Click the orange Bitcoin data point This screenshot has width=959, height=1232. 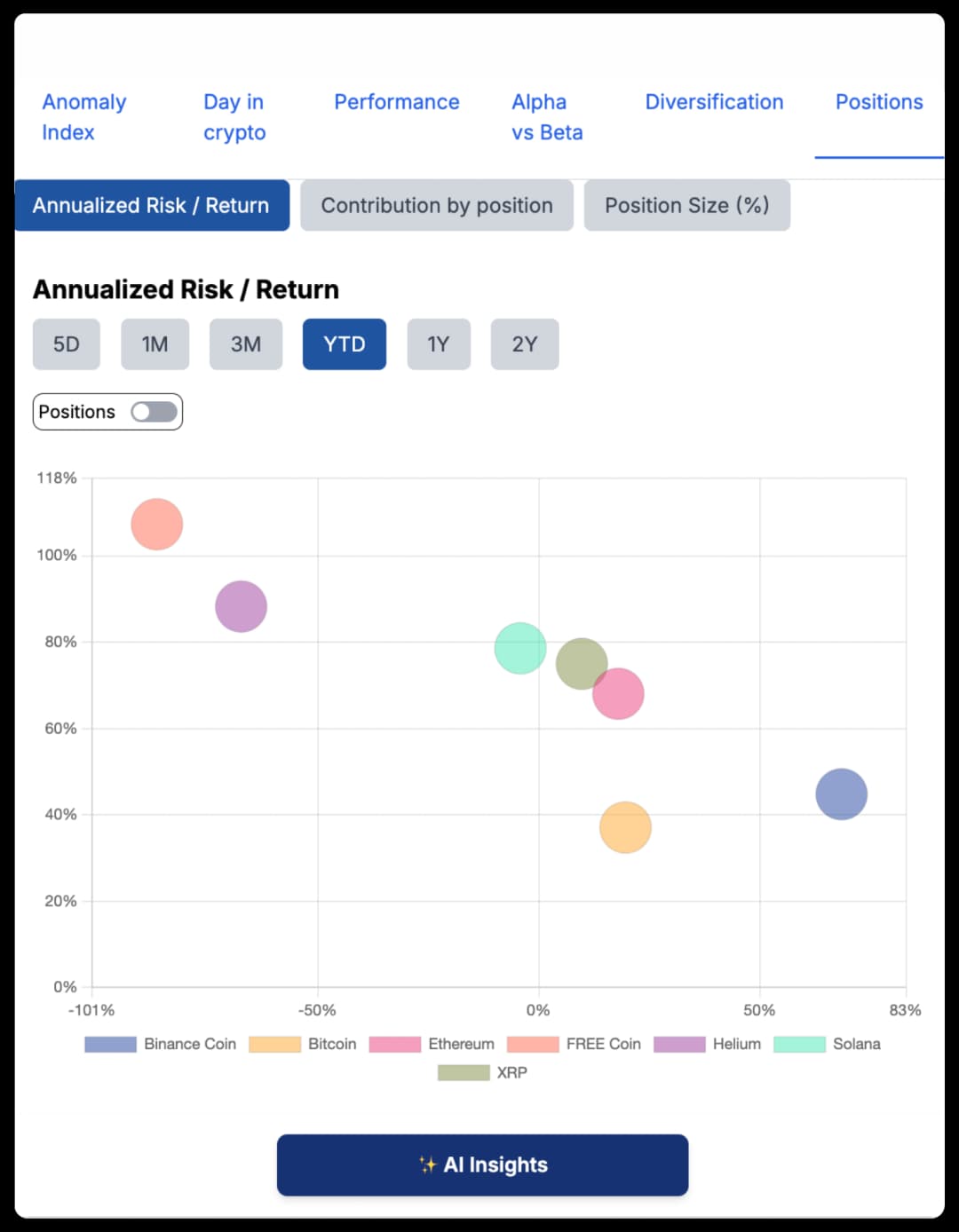(x=625, y=827)
